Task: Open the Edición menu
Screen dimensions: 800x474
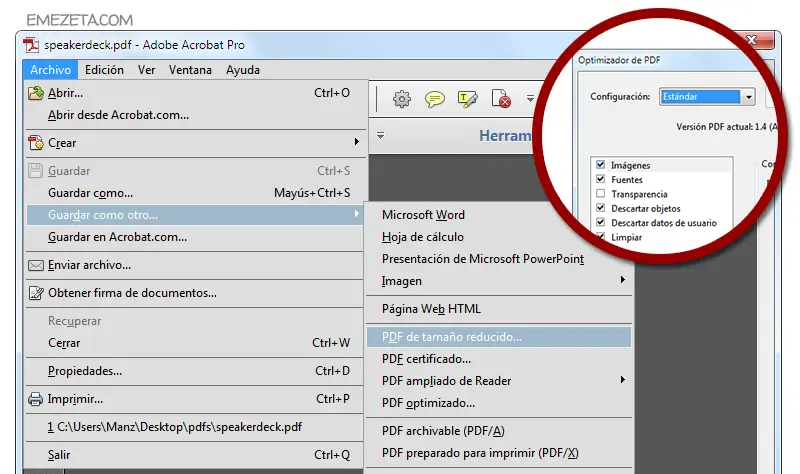Action: point(104,70)
